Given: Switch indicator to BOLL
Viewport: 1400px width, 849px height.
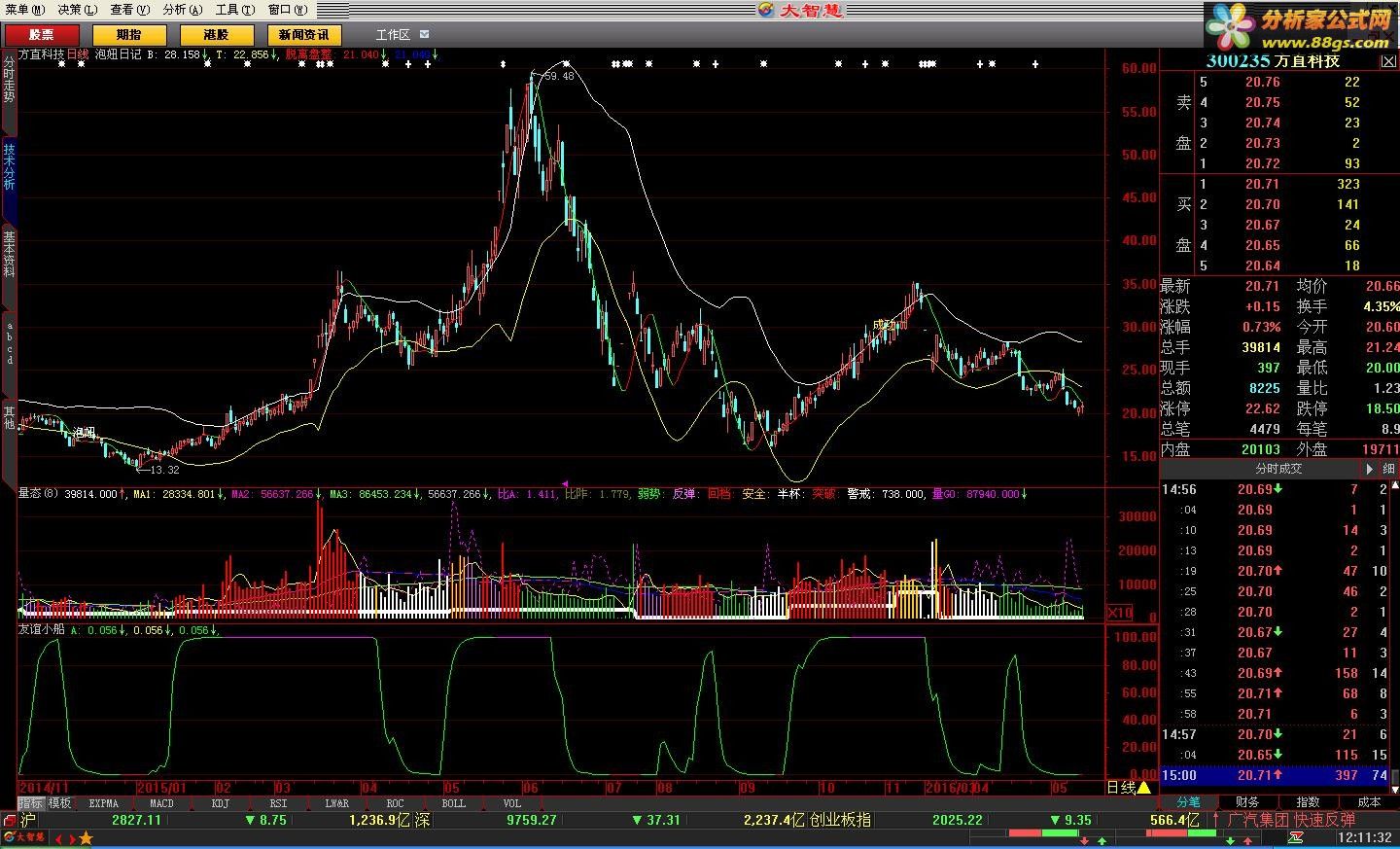Looking at the screenshot, I should coord(453,803).
